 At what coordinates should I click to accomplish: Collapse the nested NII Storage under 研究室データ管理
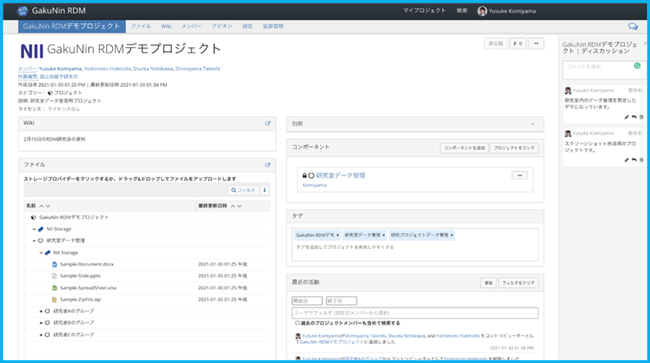click(41, 253)
